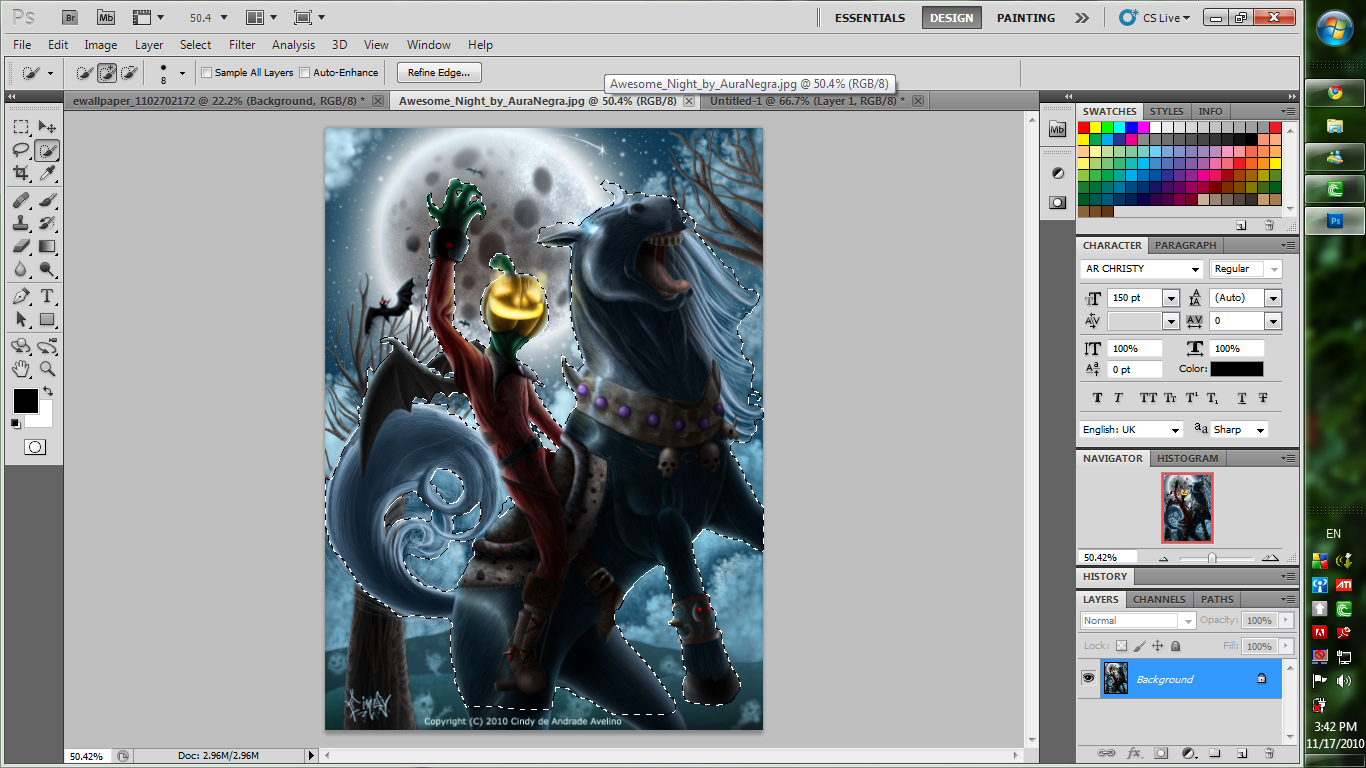Select the Dodge tool
This screenshot has width=1366, height=768.
[47, 269]
